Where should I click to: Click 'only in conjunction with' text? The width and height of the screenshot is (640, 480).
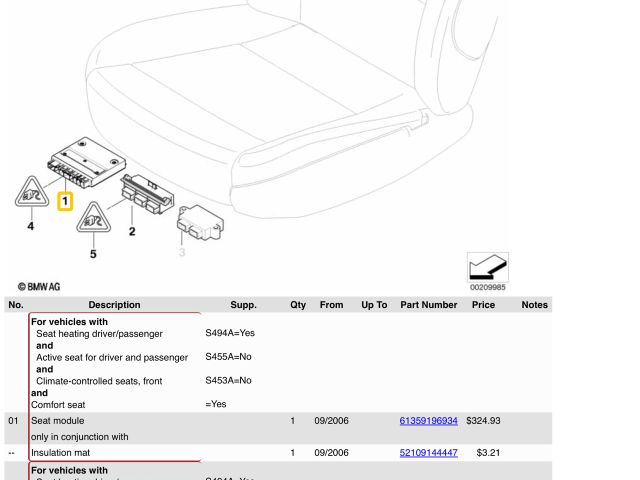click(x=80, y=437)
